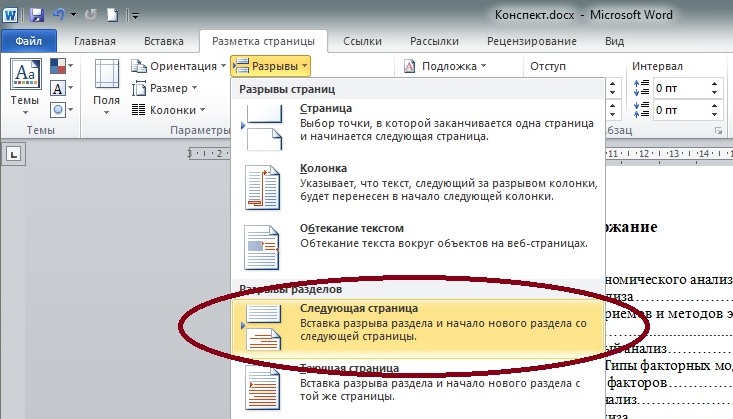The image size is (733, 419).
Task: Click the Текущая страница section icon
Action: pyautogui.click(x=263, y=388)
